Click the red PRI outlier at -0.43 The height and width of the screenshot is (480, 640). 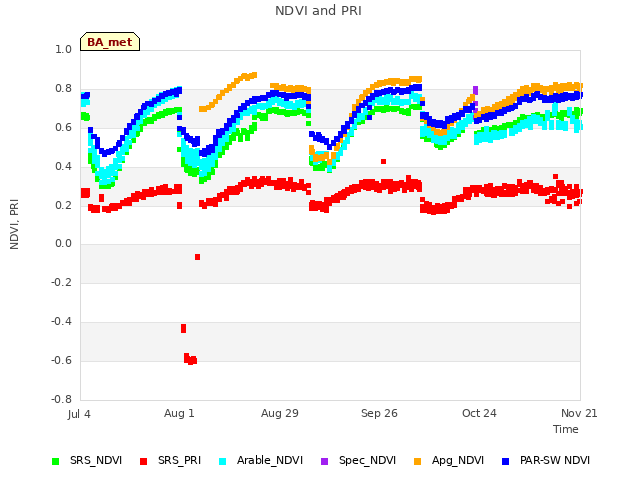183,328
